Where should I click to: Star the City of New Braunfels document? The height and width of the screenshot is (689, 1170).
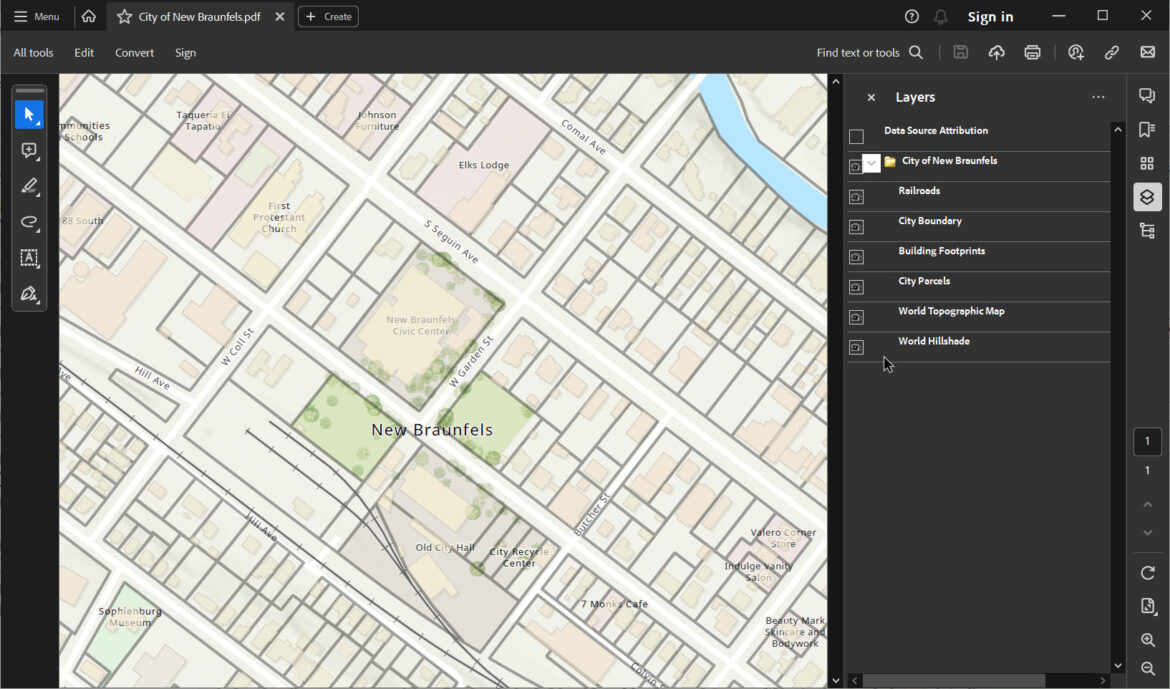[125, 16]
